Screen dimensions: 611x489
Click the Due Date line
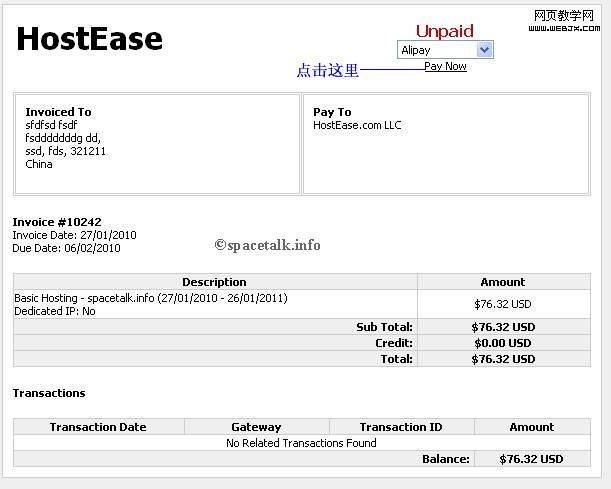[66, 248]
